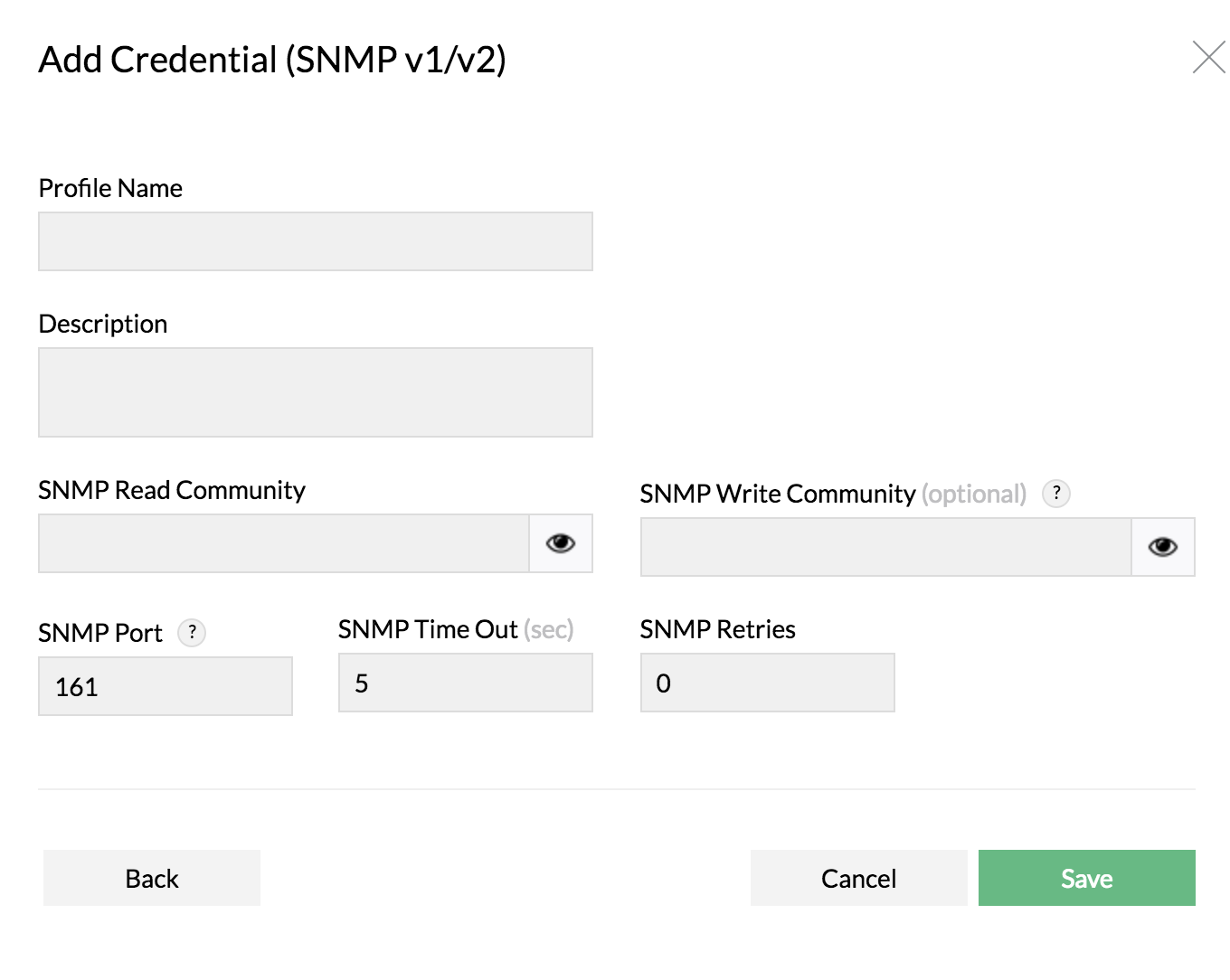The image size is (1230, 980).
Task: Close the Add Credential dialog
Action: coord(1208,58)
